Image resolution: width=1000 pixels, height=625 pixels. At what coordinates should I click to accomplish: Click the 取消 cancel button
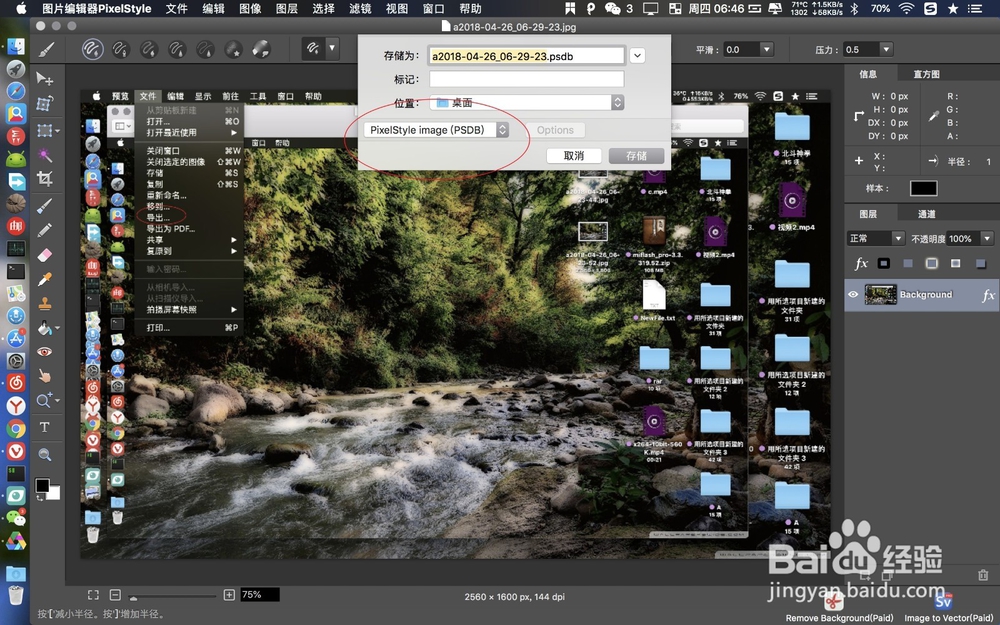[573, 155]
